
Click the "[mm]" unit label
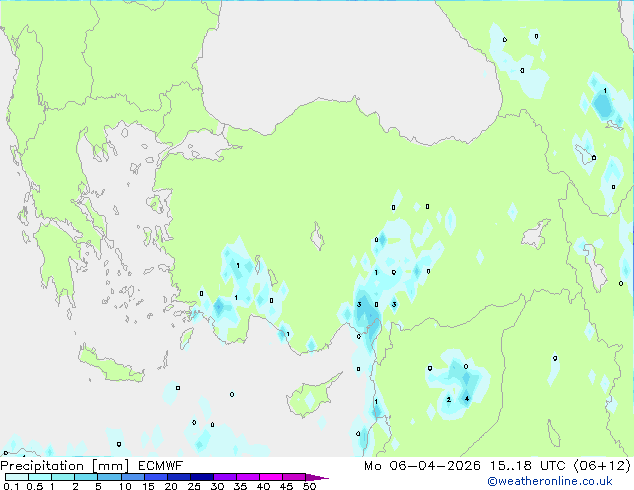(111, 466)
